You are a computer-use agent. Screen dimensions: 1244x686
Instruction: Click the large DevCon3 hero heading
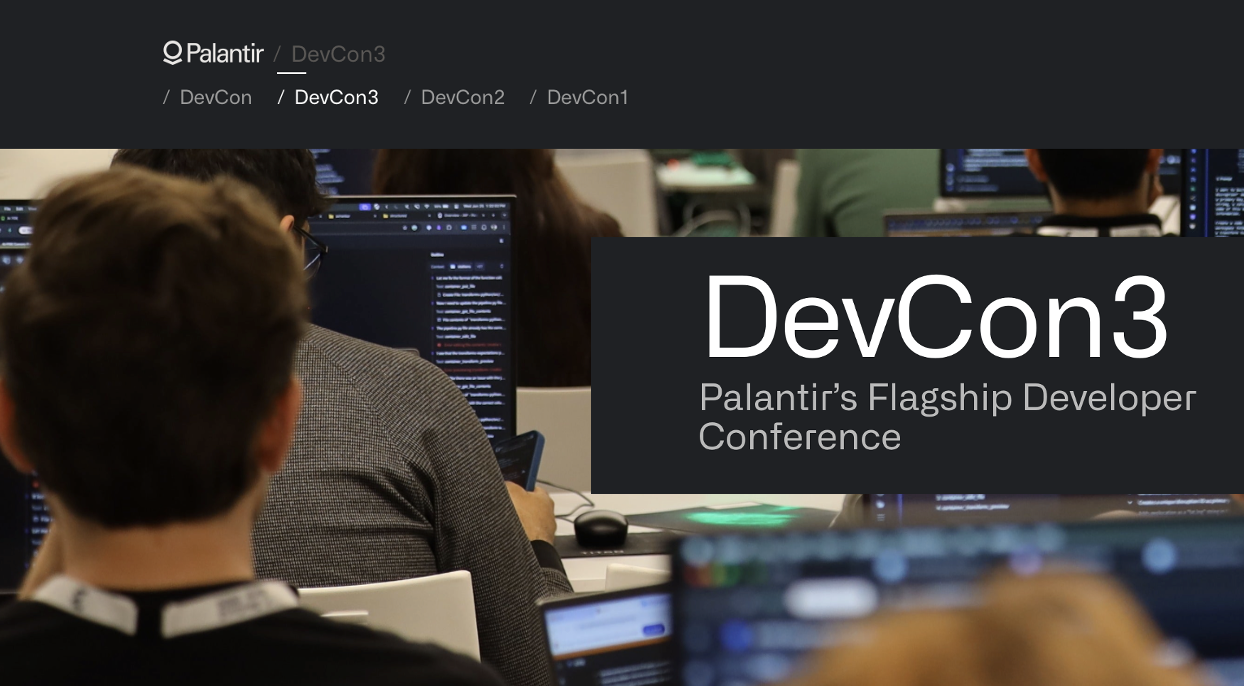point(935,318)
